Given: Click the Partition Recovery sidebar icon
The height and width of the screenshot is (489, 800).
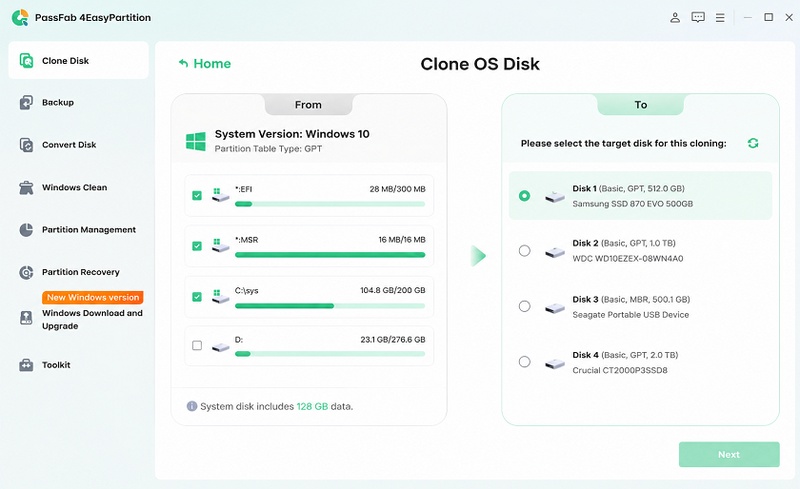Looking at the screenshot, I should pyautogui.click(x=26, y=272).
